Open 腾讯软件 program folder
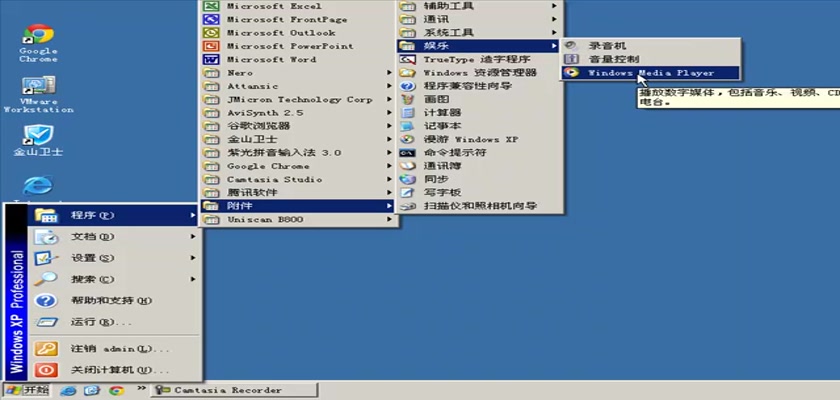840x400 pixels. point(299,192)
